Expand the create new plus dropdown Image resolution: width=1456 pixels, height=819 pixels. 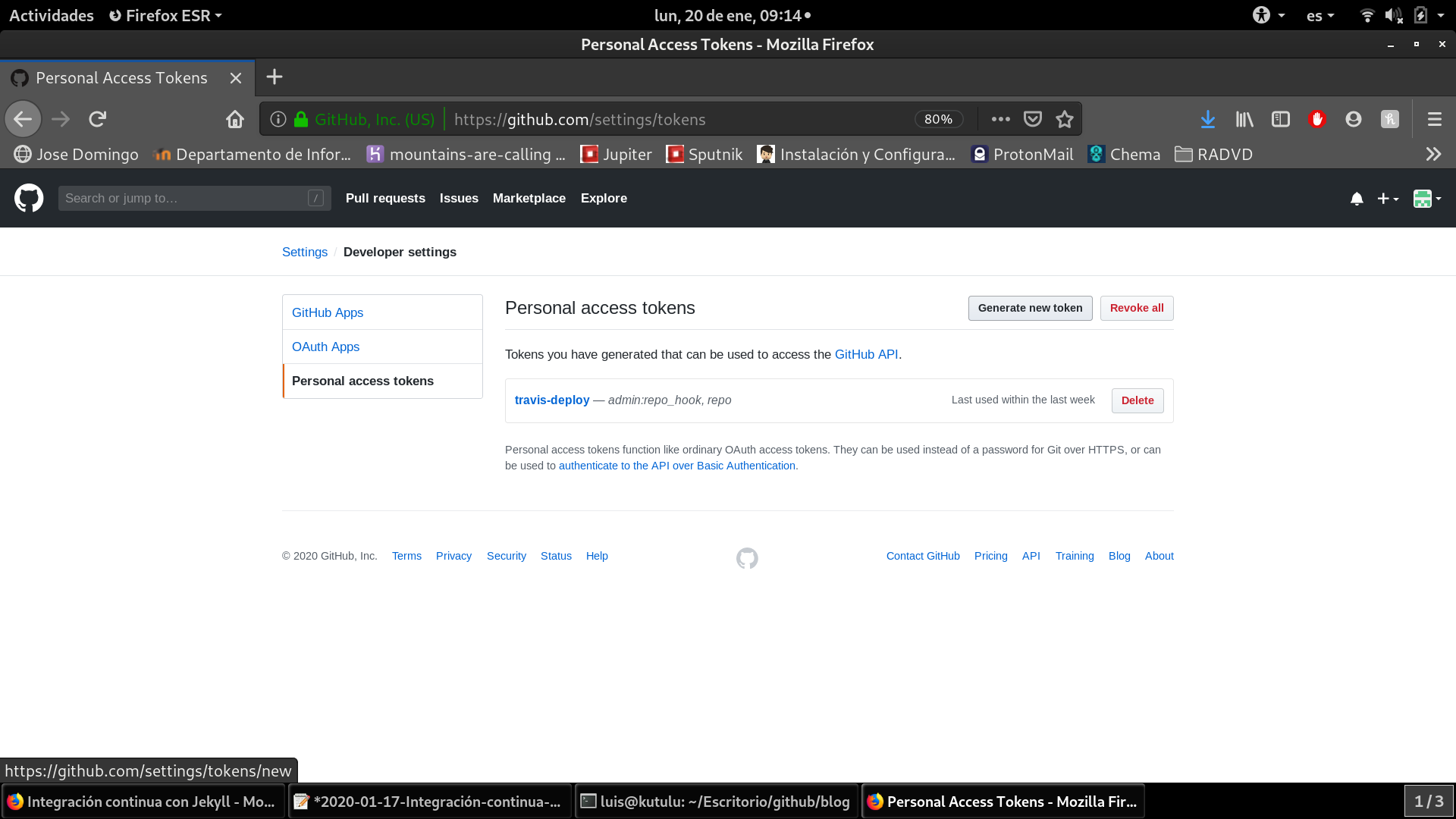[1388, 199]
